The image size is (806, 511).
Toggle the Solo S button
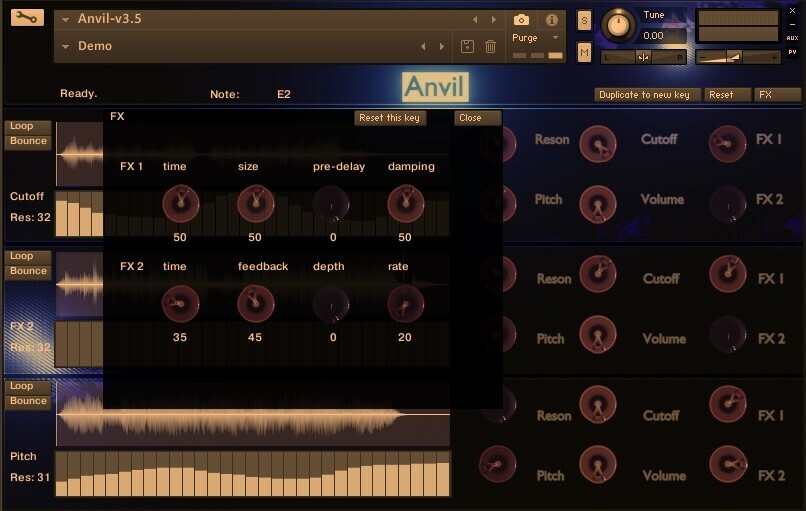[x=584, y=21]
